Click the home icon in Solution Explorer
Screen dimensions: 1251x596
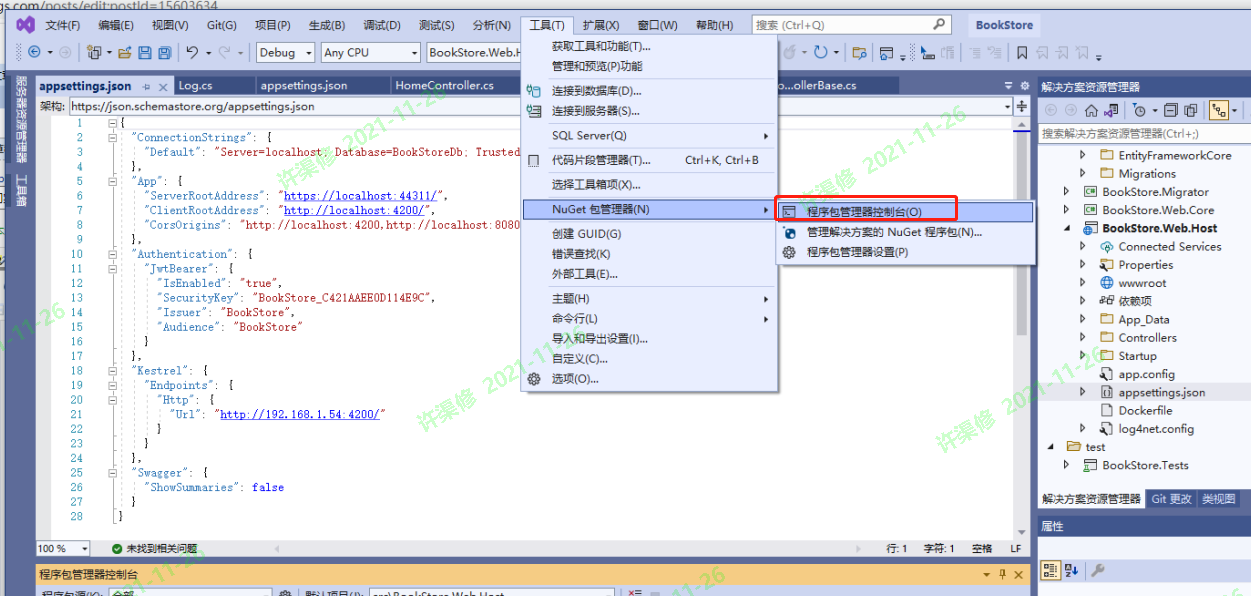(1091, 110)
